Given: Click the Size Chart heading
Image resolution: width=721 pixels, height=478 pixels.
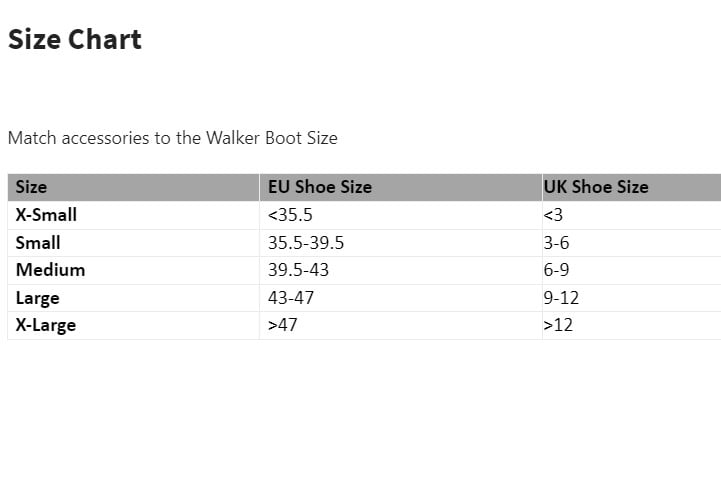Looking at the screenshot, I should 75,40.
